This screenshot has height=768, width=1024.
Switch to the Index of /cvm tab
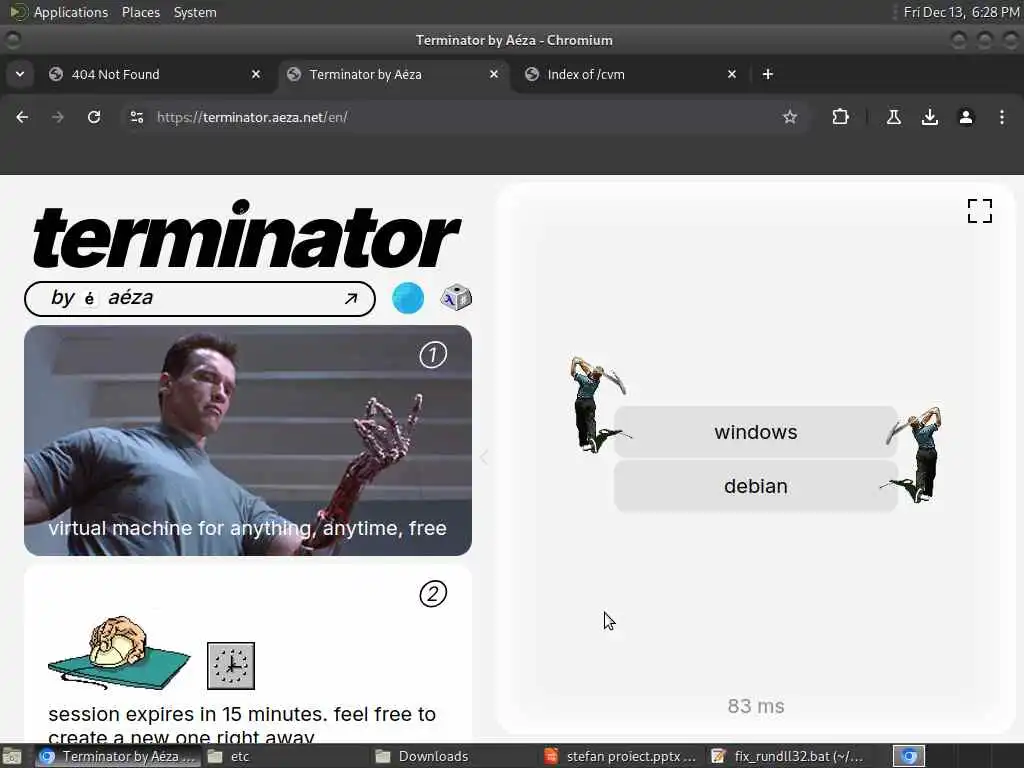[632, 74]
